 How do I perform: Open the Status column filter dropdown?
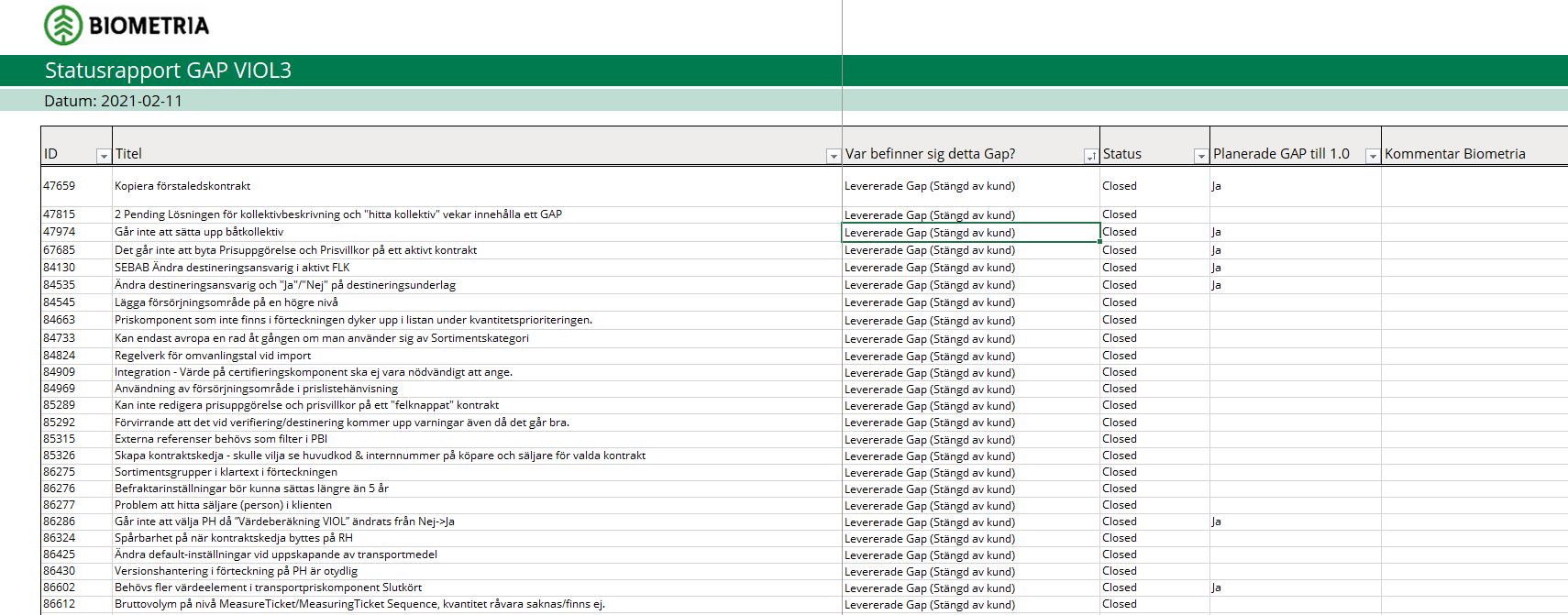click(x=1200, y=156)
